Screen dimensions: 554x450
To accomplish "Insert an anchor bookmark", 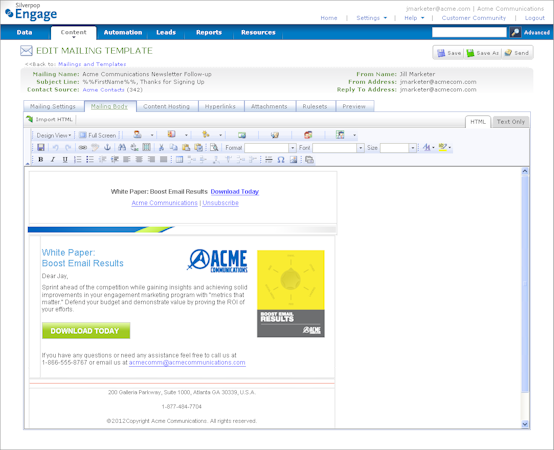I will point(107,147).
